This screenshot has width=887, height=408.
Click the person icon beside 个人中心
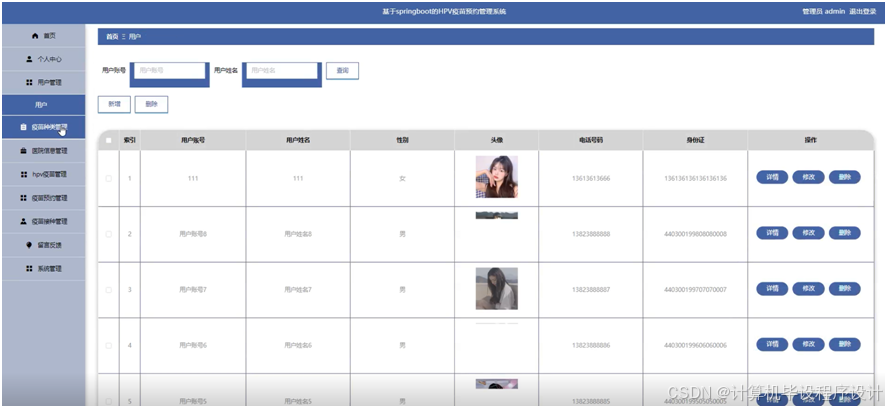click(x=29, y=59)
